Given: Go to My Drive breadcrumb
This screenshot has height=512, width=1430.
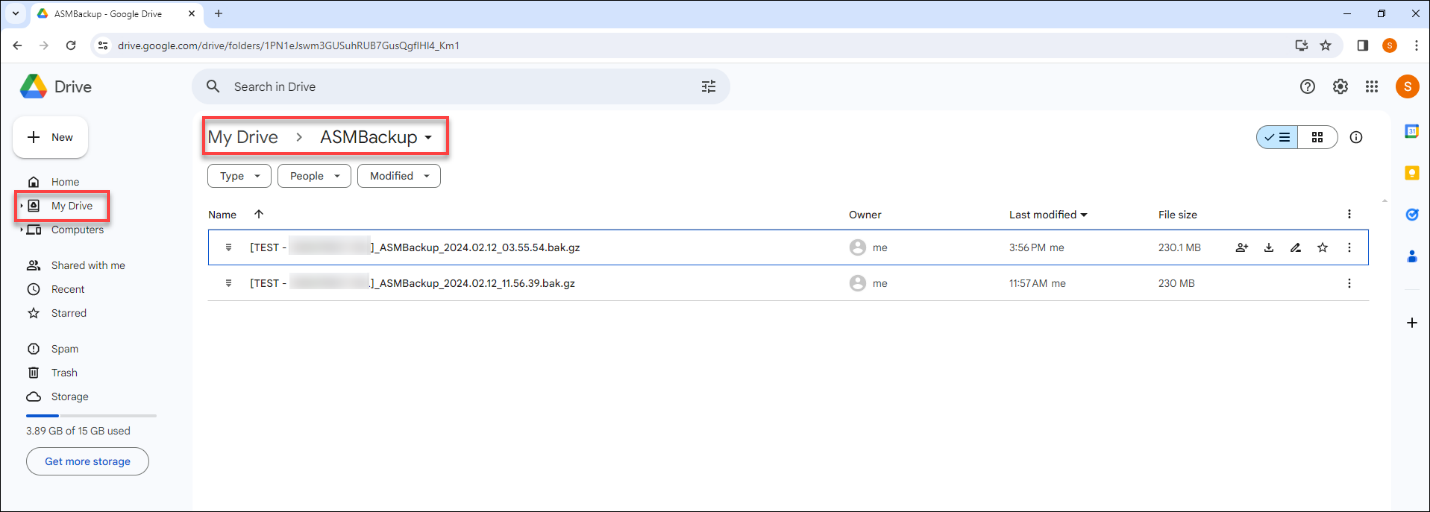Looking at the screenshot, I should coord(243,138).
